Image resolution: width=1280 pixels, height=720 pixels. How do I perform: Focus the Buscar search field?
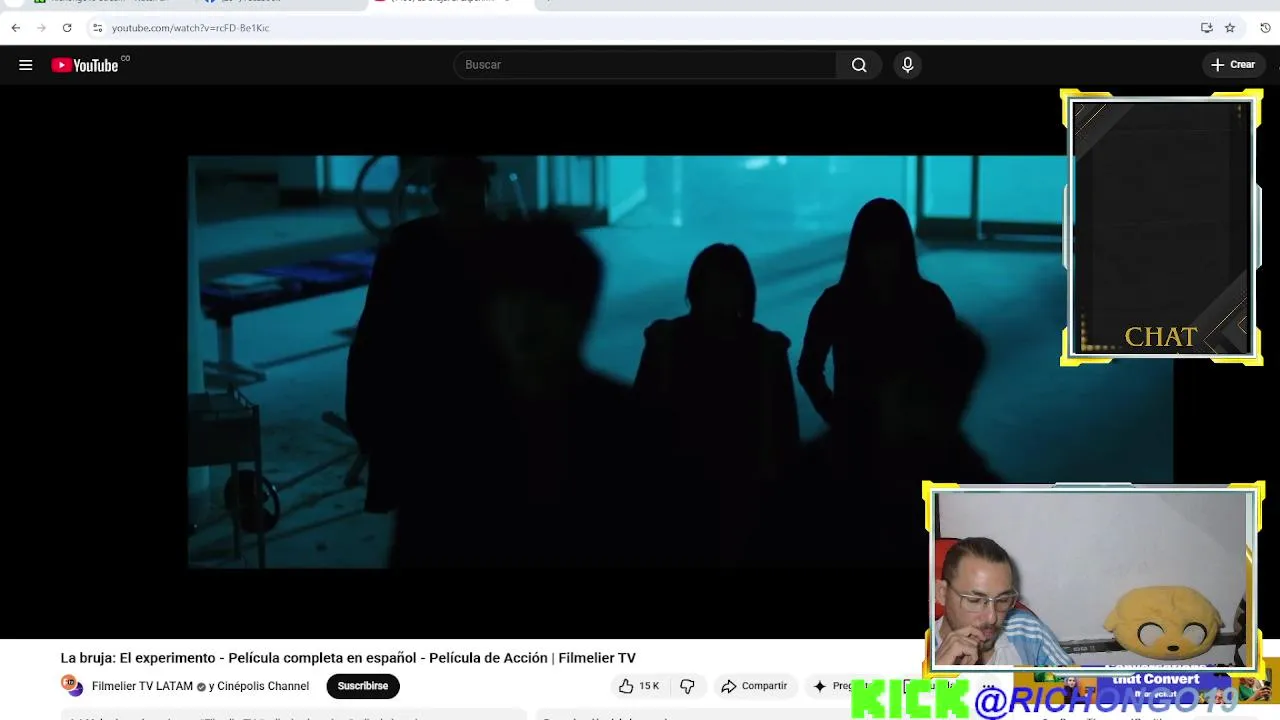coord(645,65)
